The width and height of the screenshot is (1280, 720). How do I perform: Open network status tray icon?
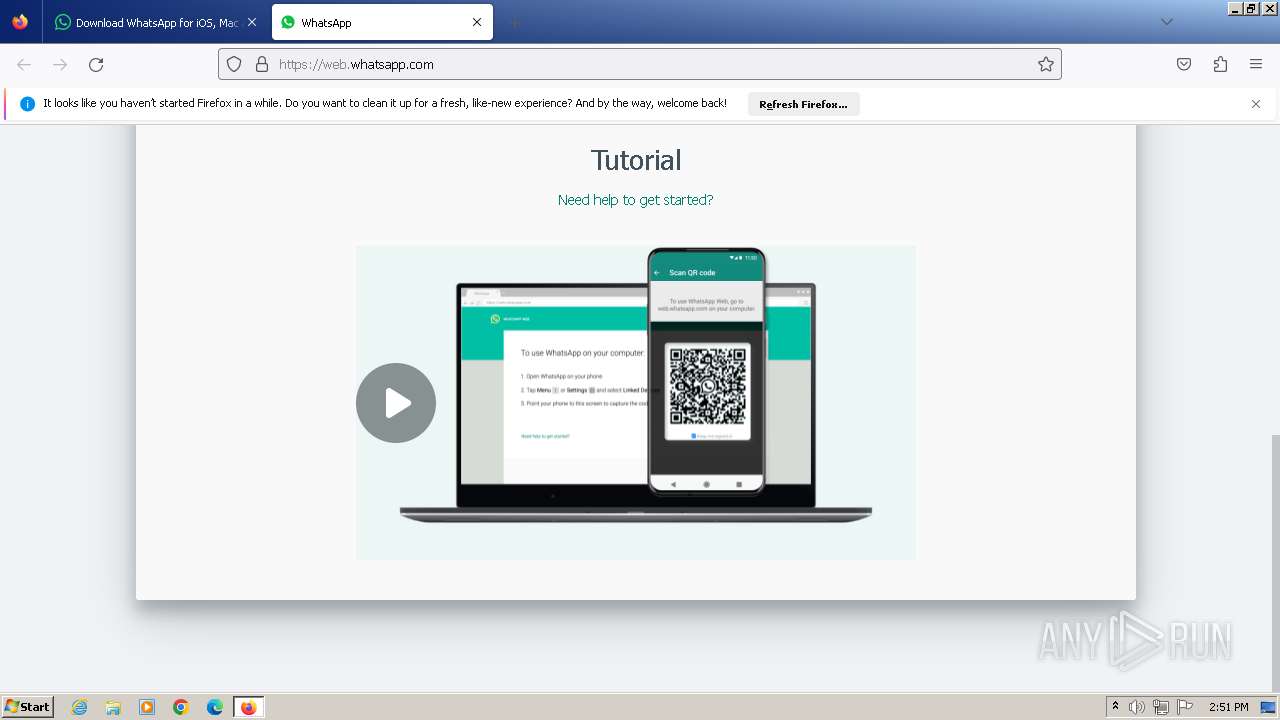1161,707
